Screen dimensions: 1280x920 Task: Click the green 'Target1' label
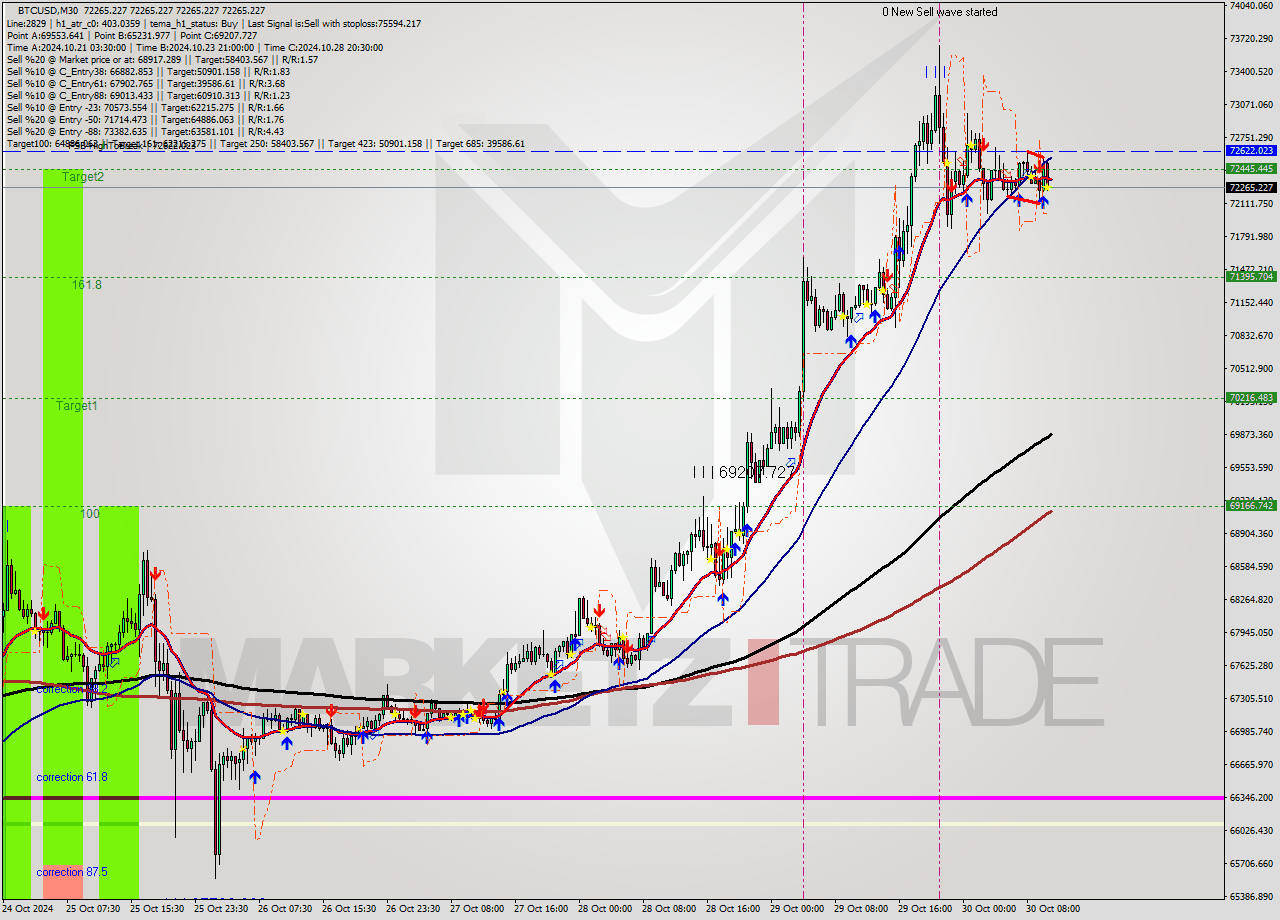77,406
